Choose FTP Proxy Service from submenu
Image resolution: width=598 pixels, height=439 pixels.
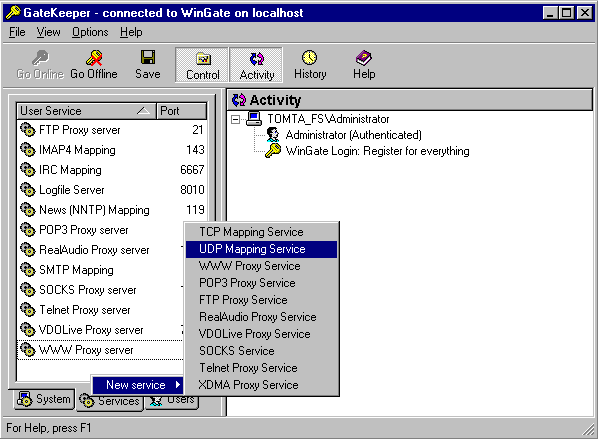(262, 300)
